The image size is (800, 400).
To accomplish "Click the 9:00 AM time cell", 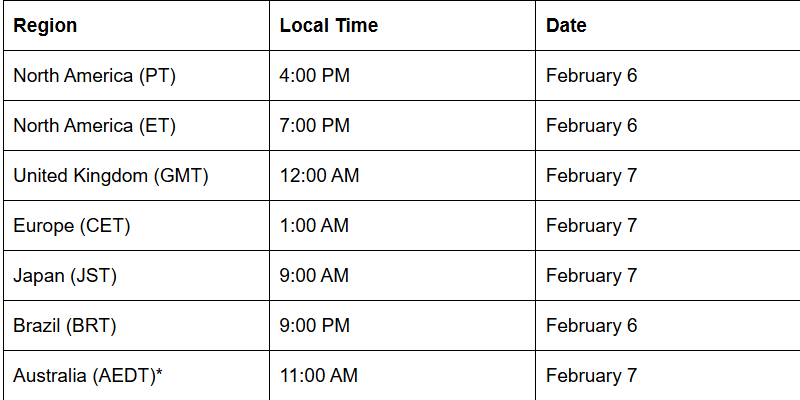I will point(314,276).
